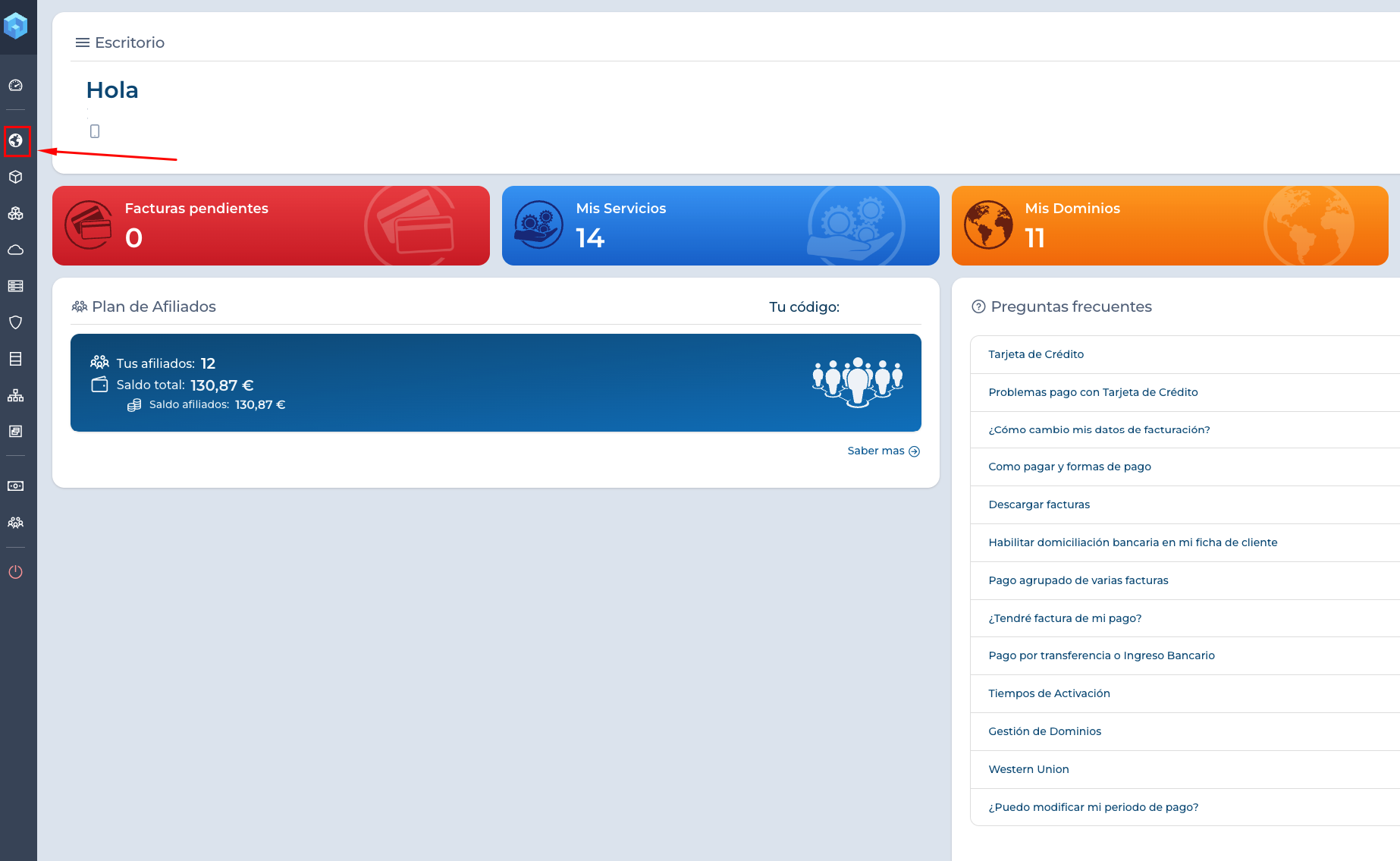The image size is (1400, 861).
Task: Follow the Saber mas link
Action: coord(883,451)
